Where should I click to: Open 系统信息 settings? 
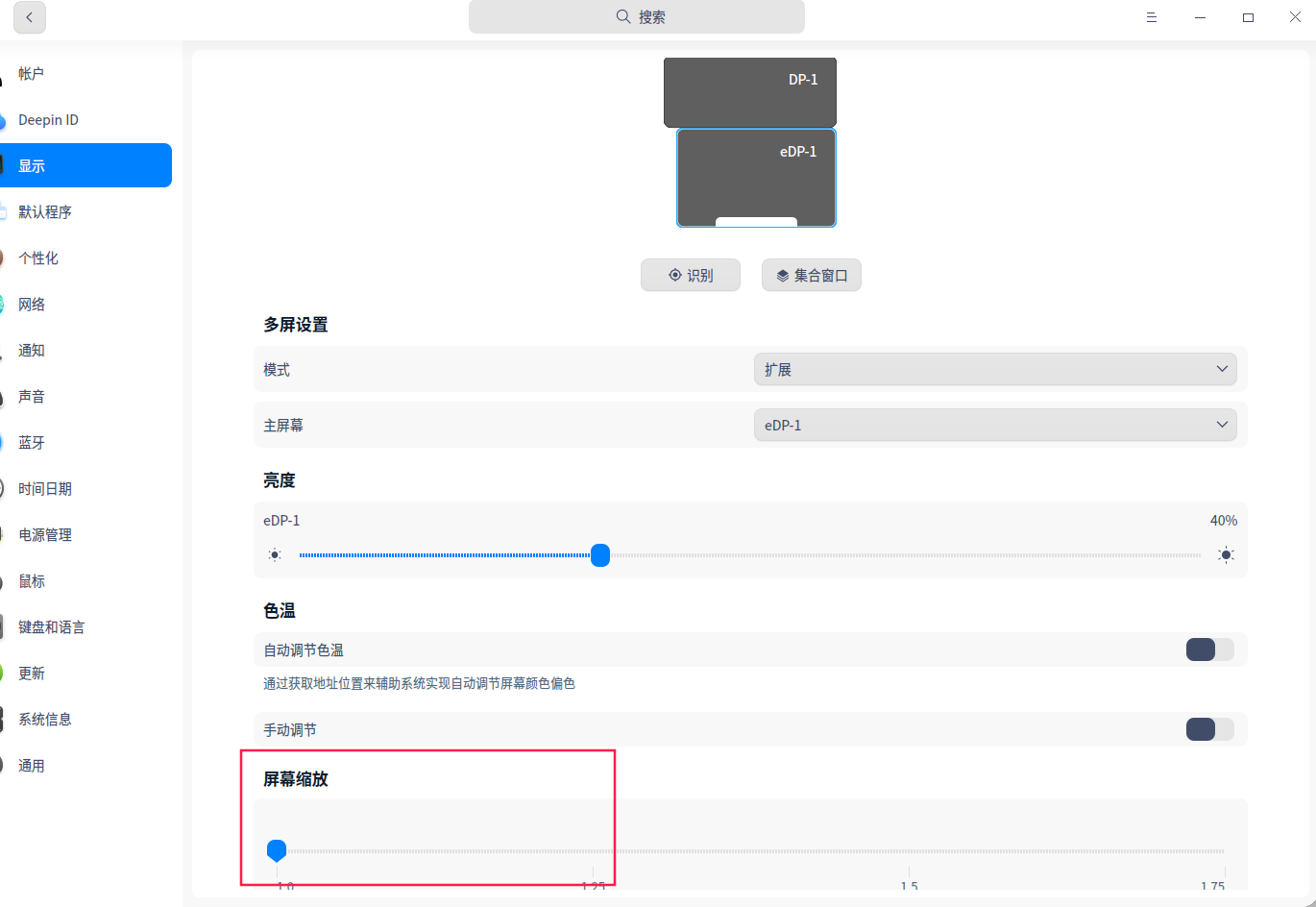[x=85, y=720]
